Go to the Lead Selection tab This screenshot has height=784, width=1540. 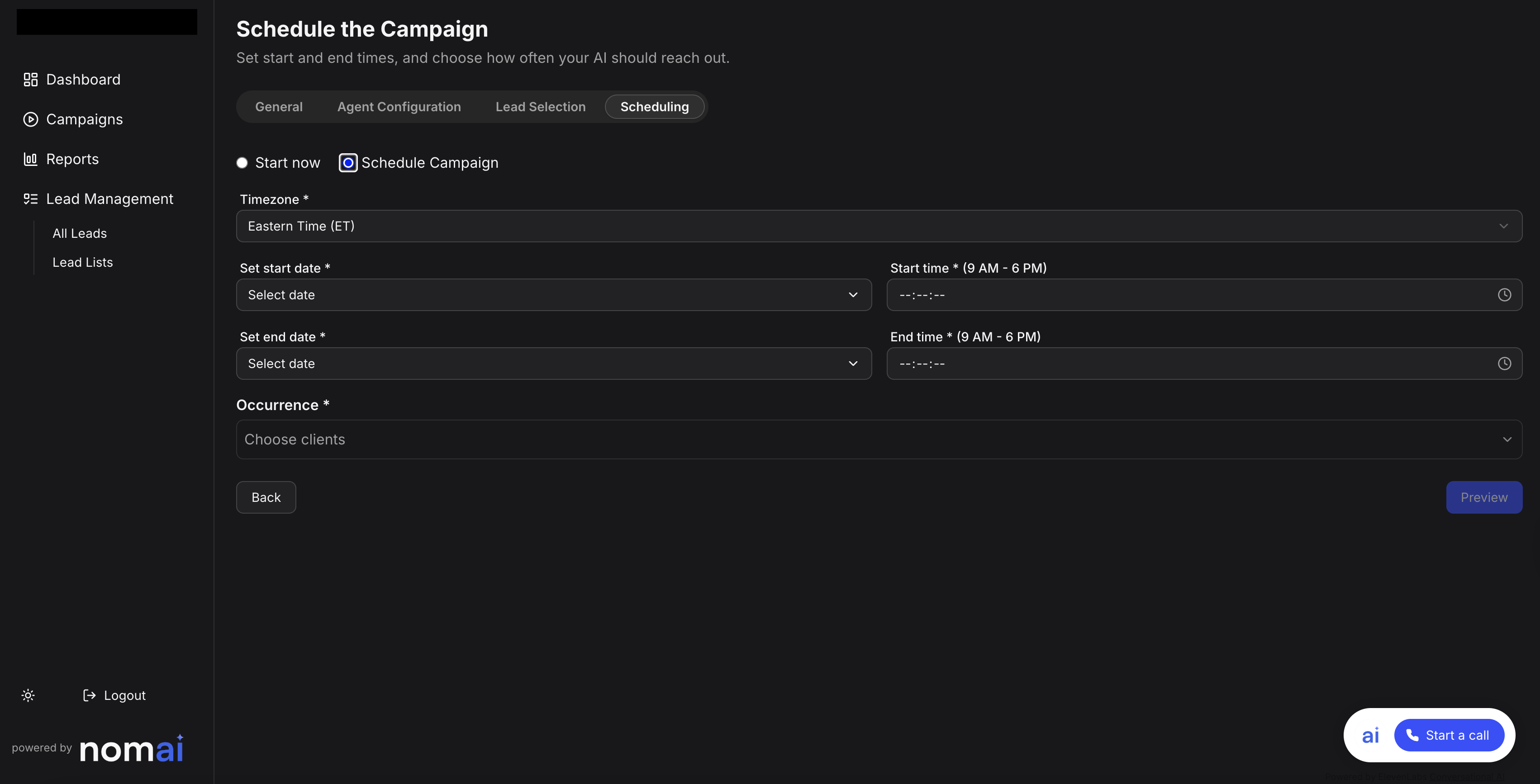coord(541,107)
